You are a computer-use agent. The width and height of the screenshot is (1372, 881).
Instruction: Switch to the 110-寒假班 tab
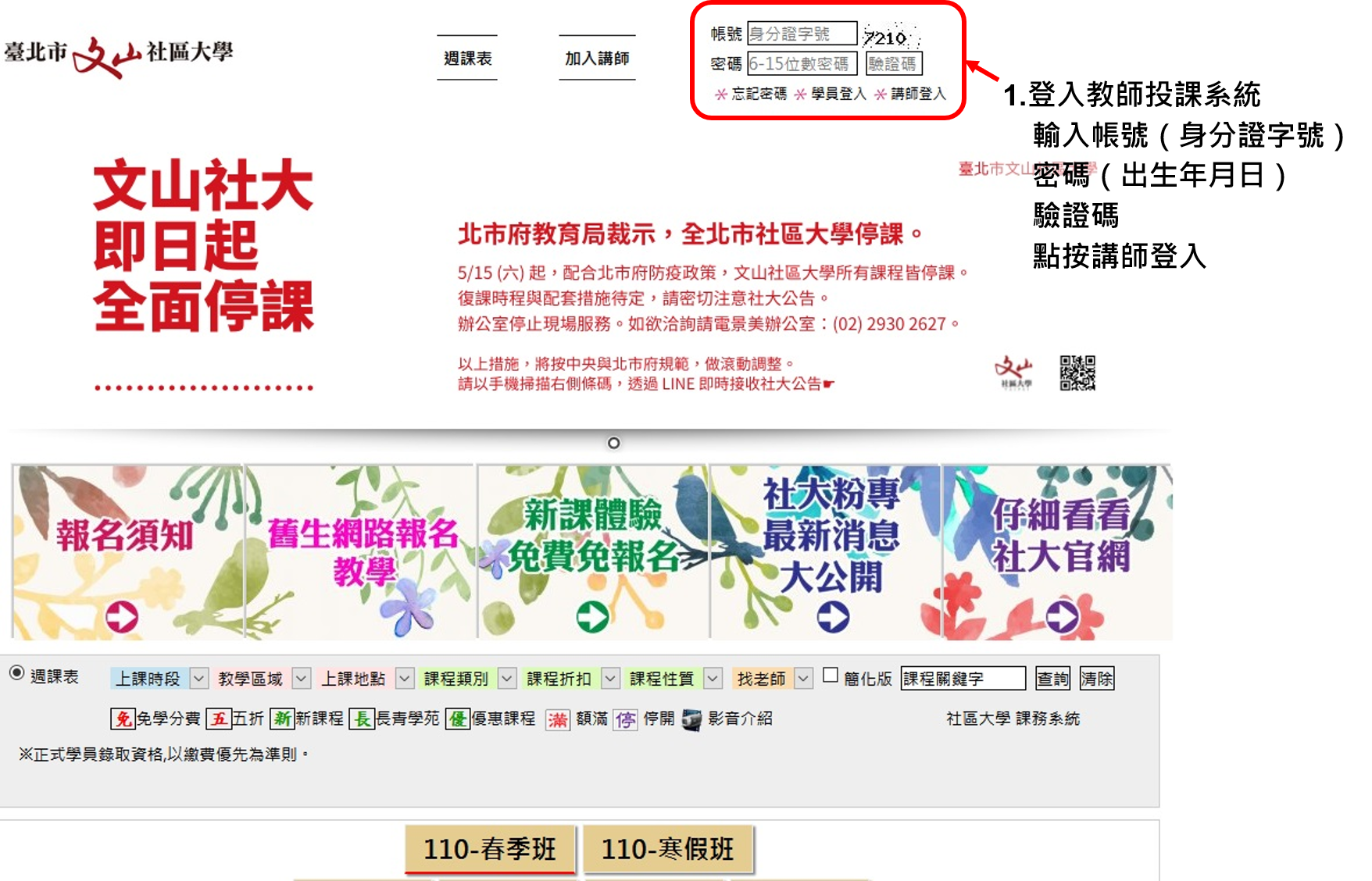pyautogui.click(x=668, y=849)
